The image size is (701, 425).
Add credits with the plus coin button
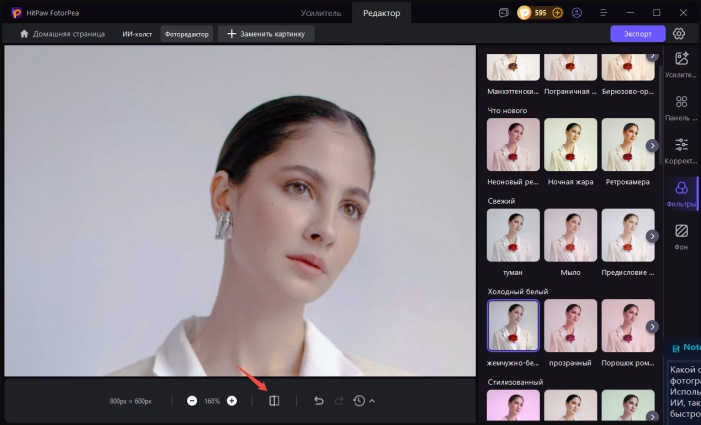(557, 13)
